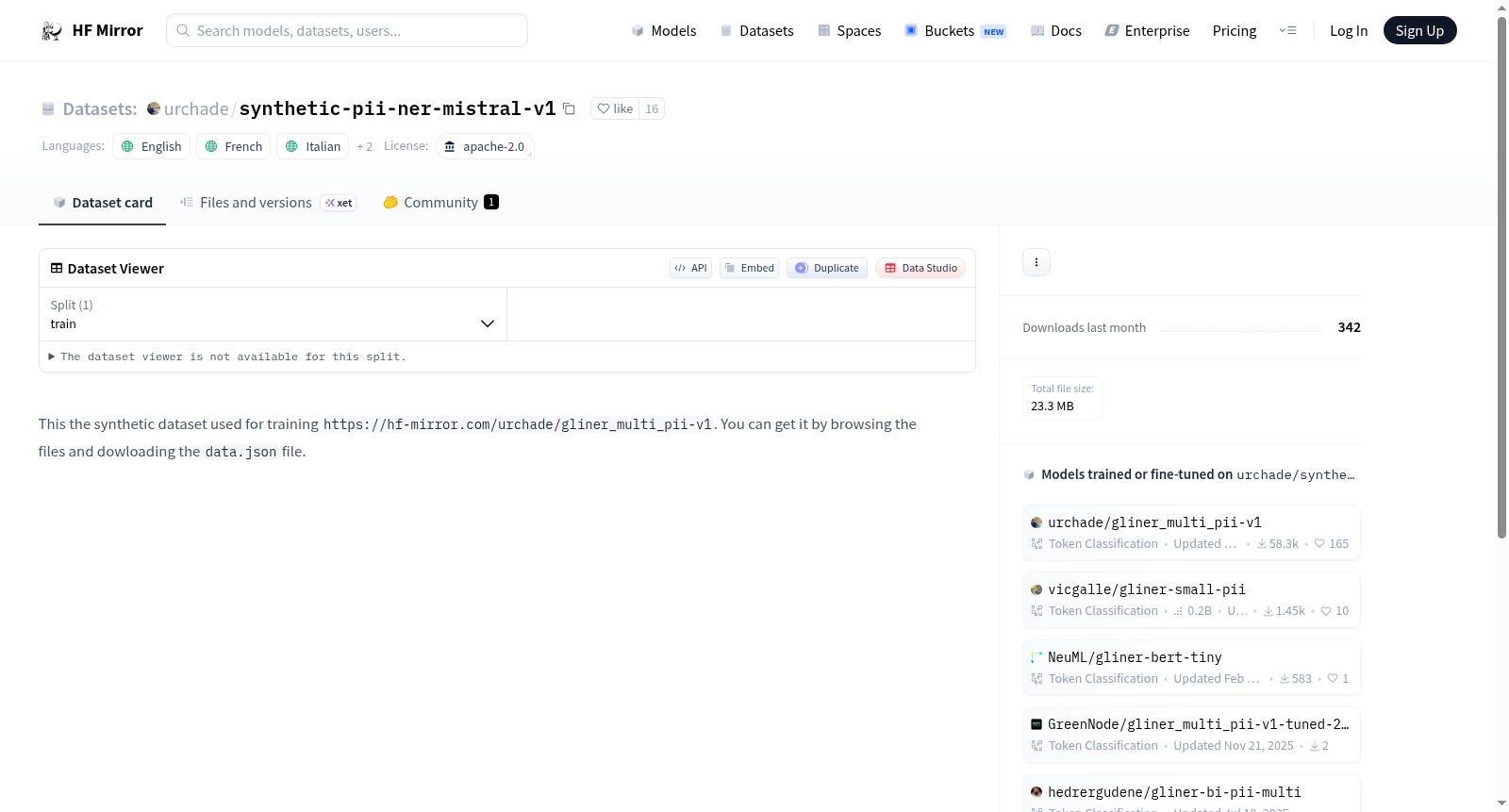Click the Dataset Viewer table icon
The width and height of the screenshot is (1509, 812).
point(57,268)
